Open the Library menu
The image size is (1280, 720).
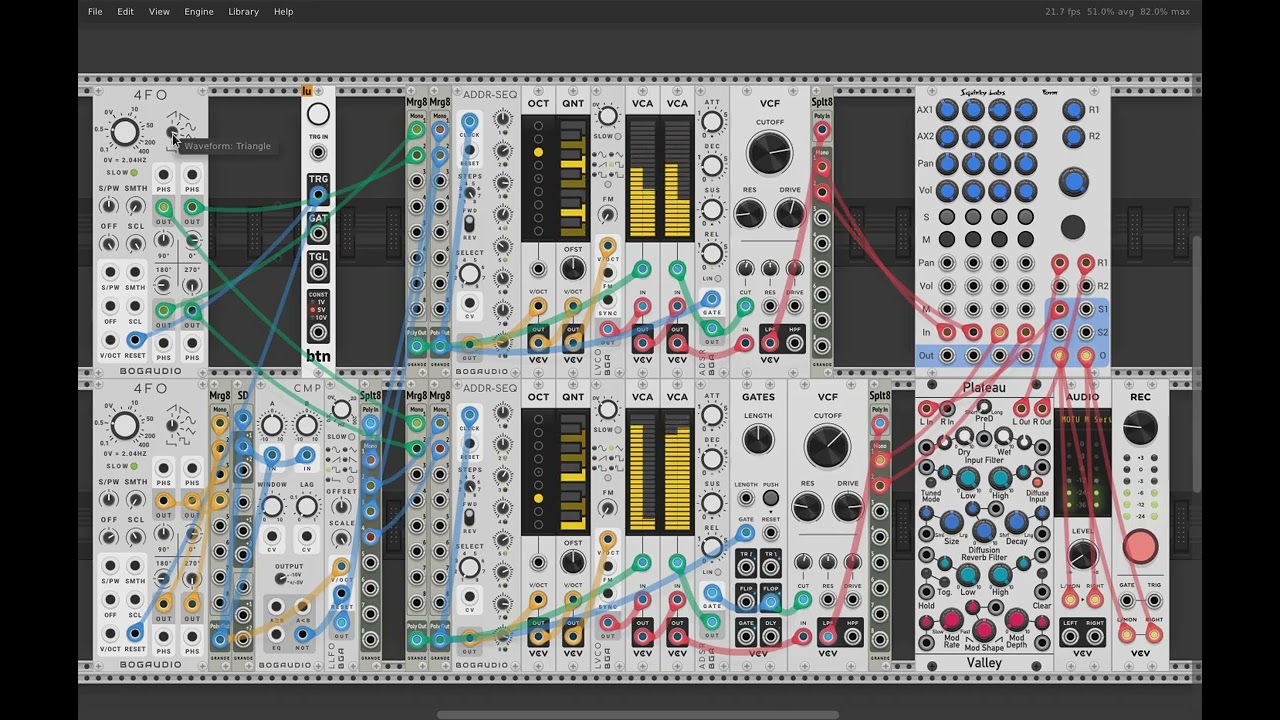coord(243,12)
